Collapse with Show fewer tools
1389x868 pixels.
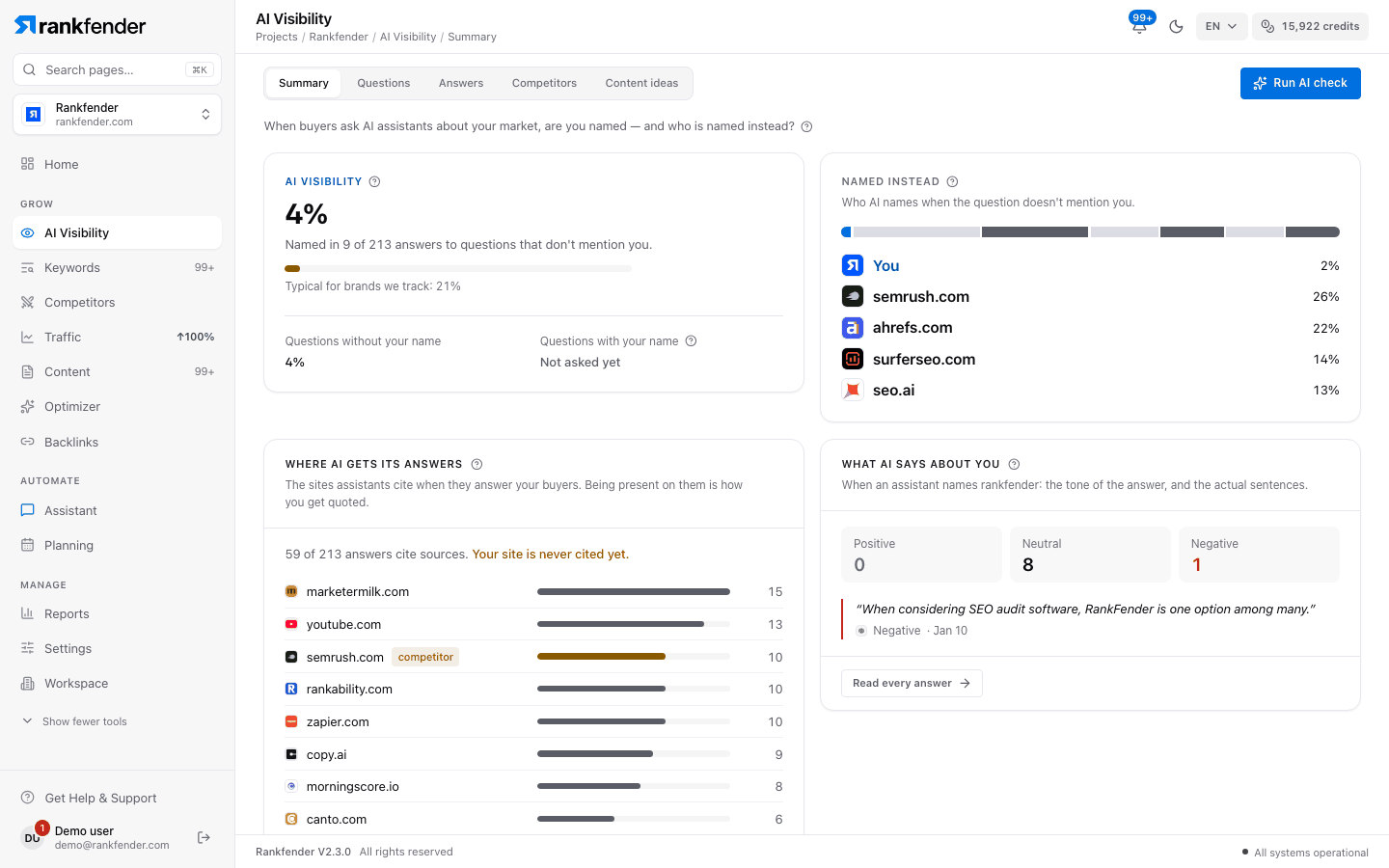[x=75, y=721]
